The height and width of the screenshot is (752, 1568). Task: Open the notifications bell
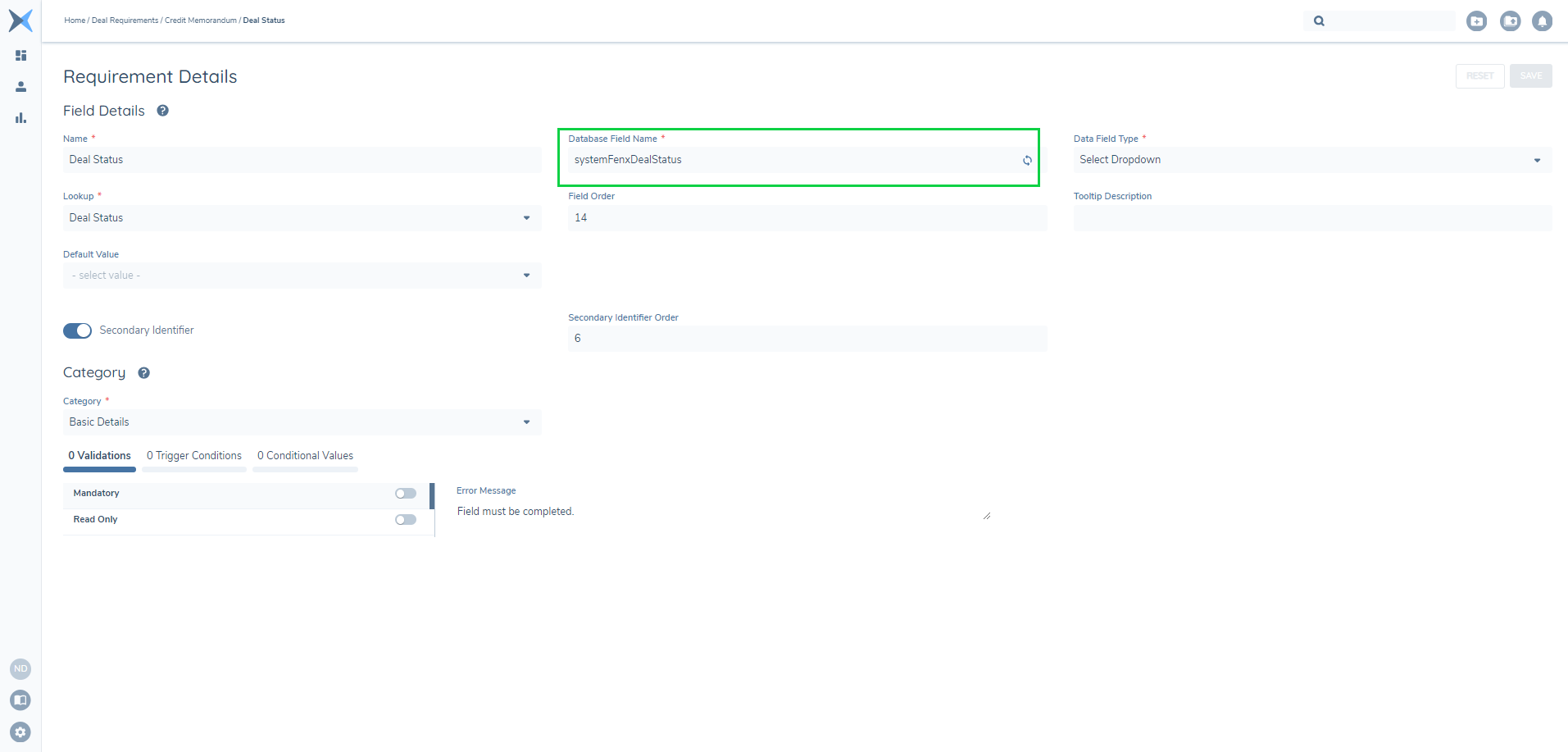click(1542, 21)
